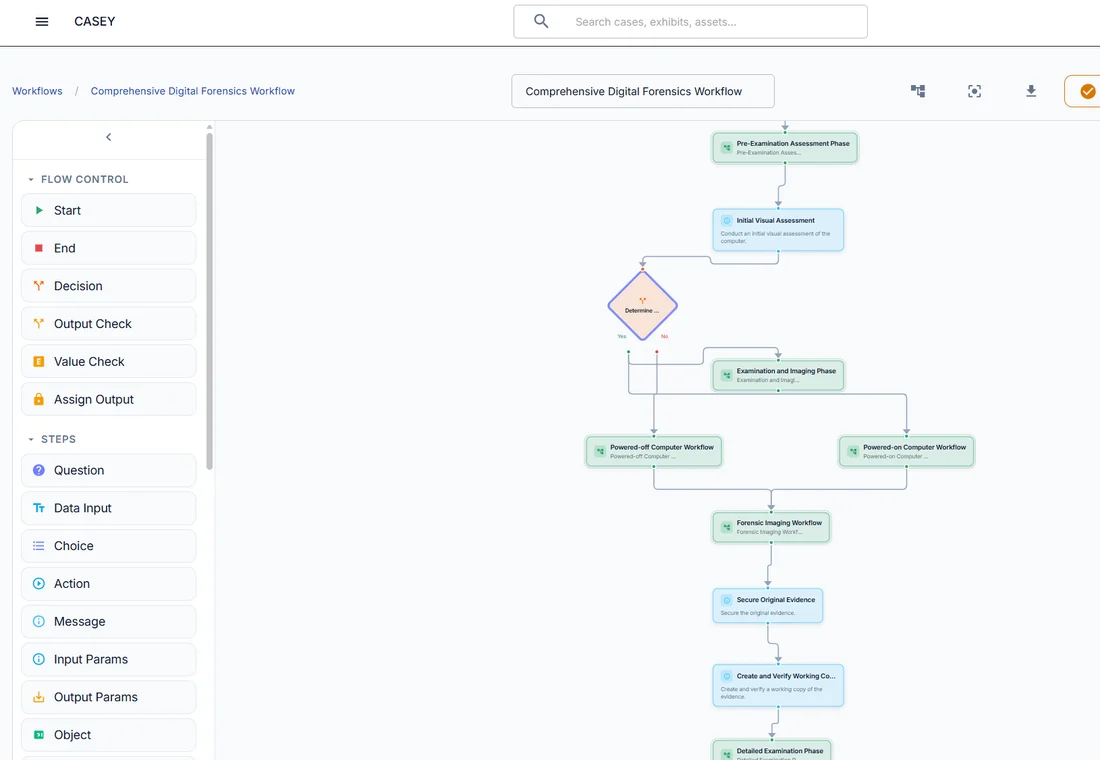Click the CASEY app title

[x=95, y=22]
